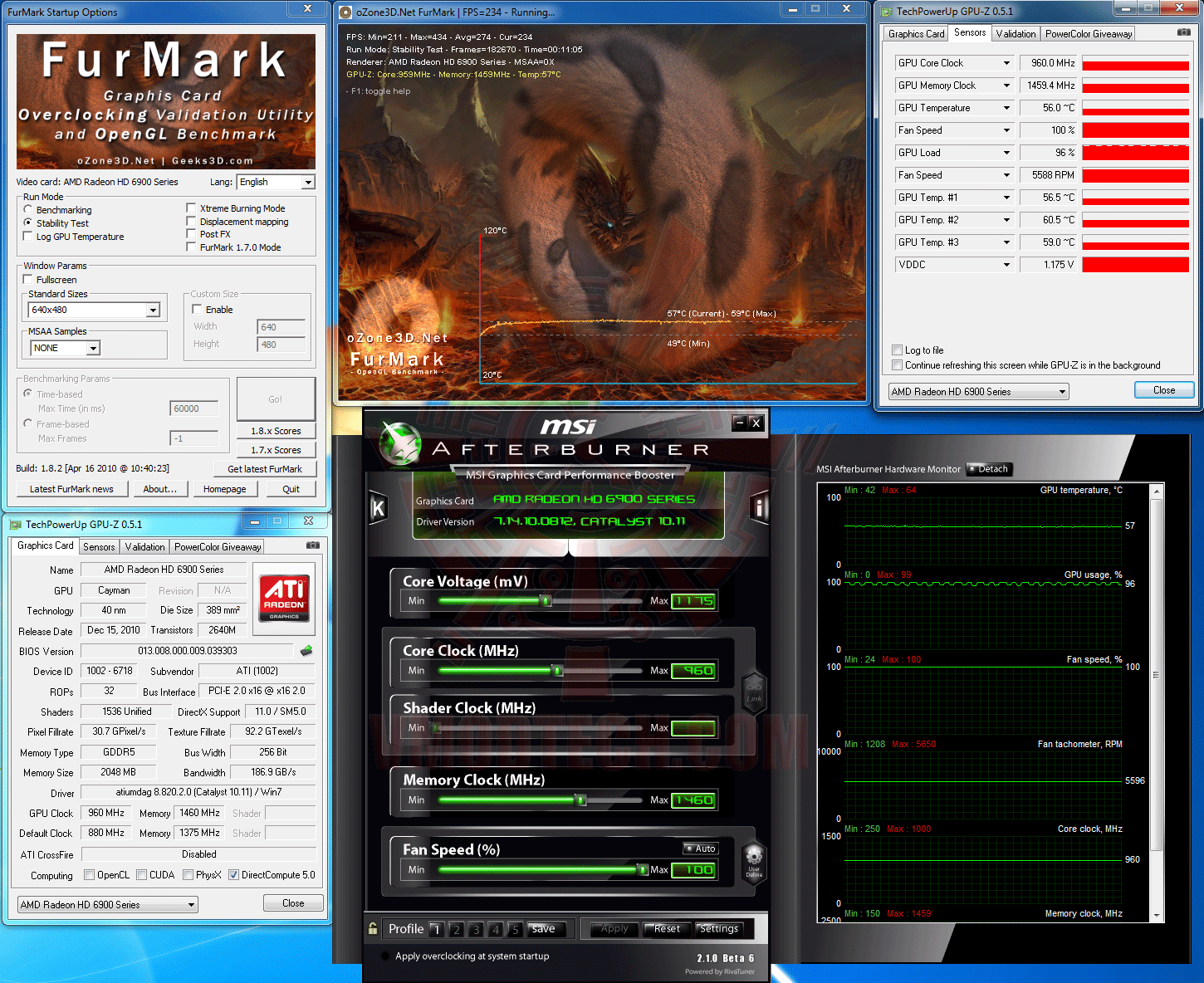Screen dimensions: 1204x983
Task: Uncheck DirectCompute 5.0 in GPU-Z
Action: pos(234,875)
